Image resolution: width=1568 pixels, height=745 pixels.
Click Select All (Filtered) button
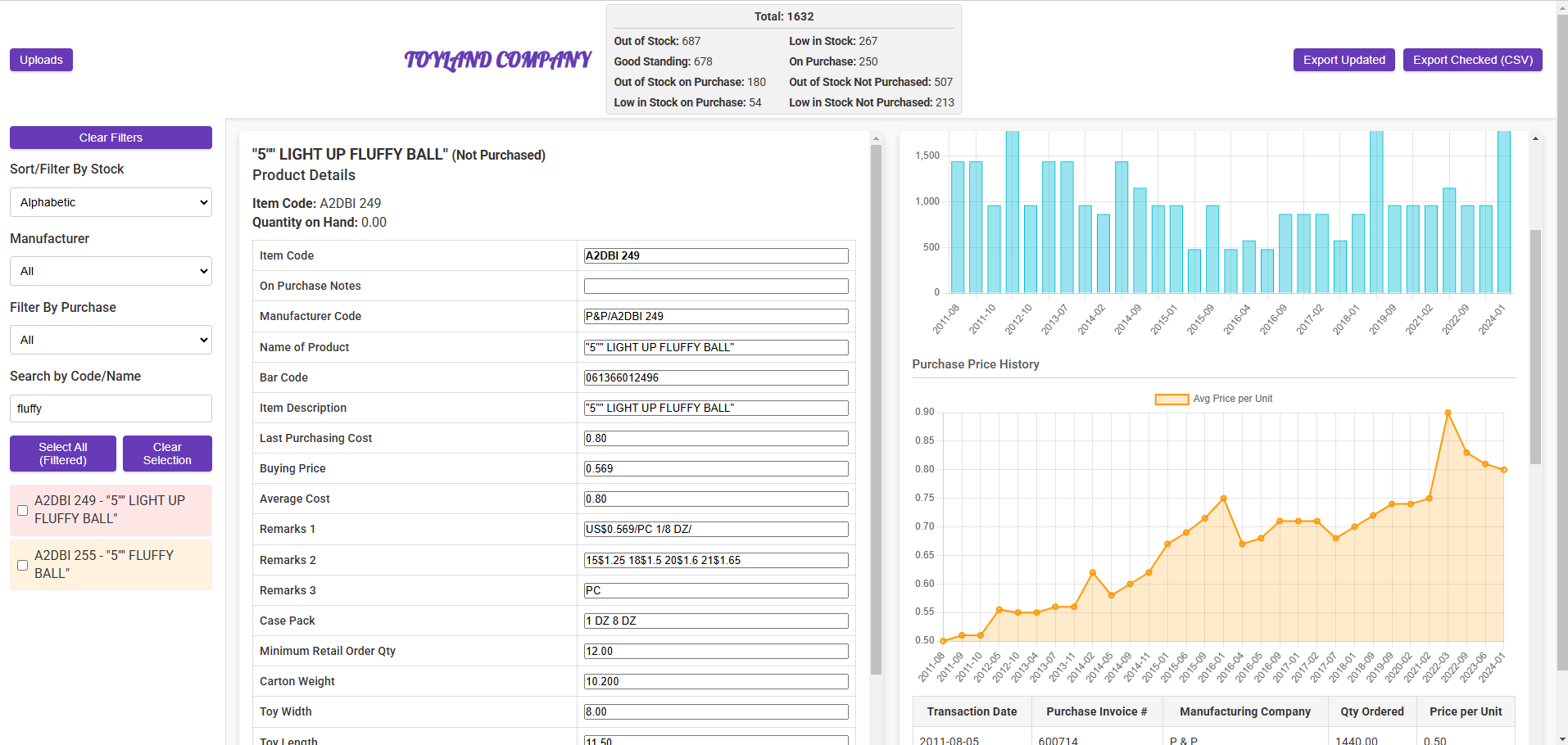tap(63, 454)
